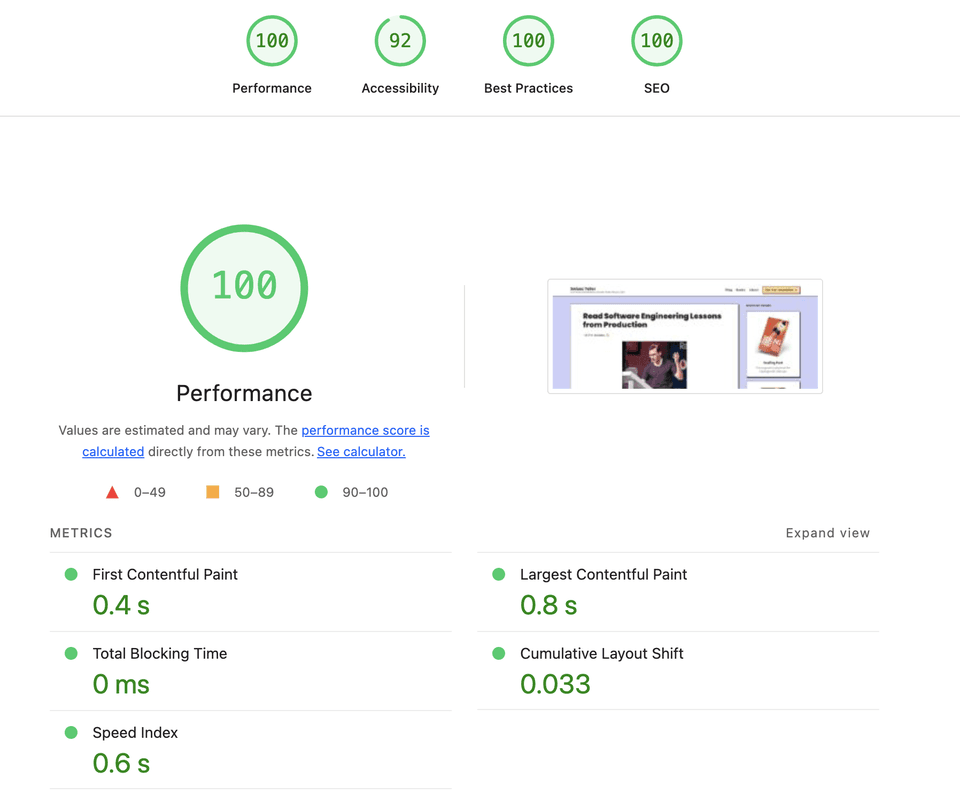Click the 0 ms value

121,684
